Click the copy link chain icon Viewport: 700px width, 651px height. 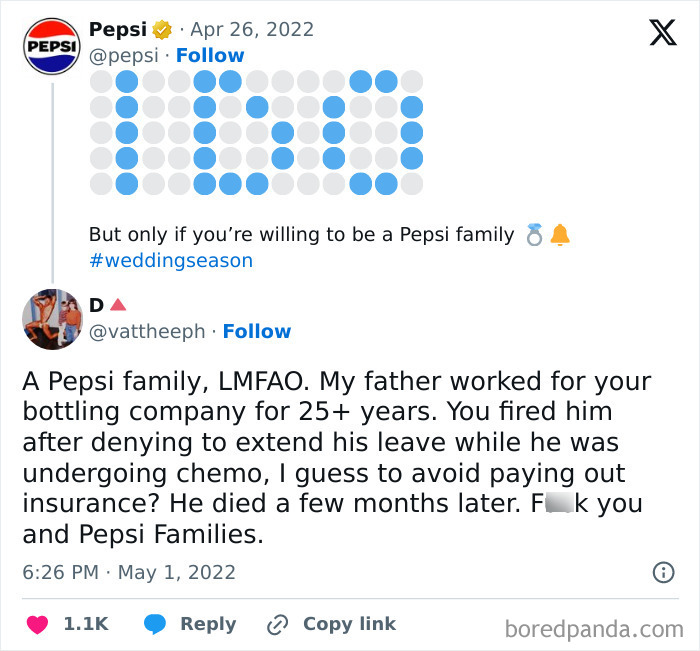277,624
